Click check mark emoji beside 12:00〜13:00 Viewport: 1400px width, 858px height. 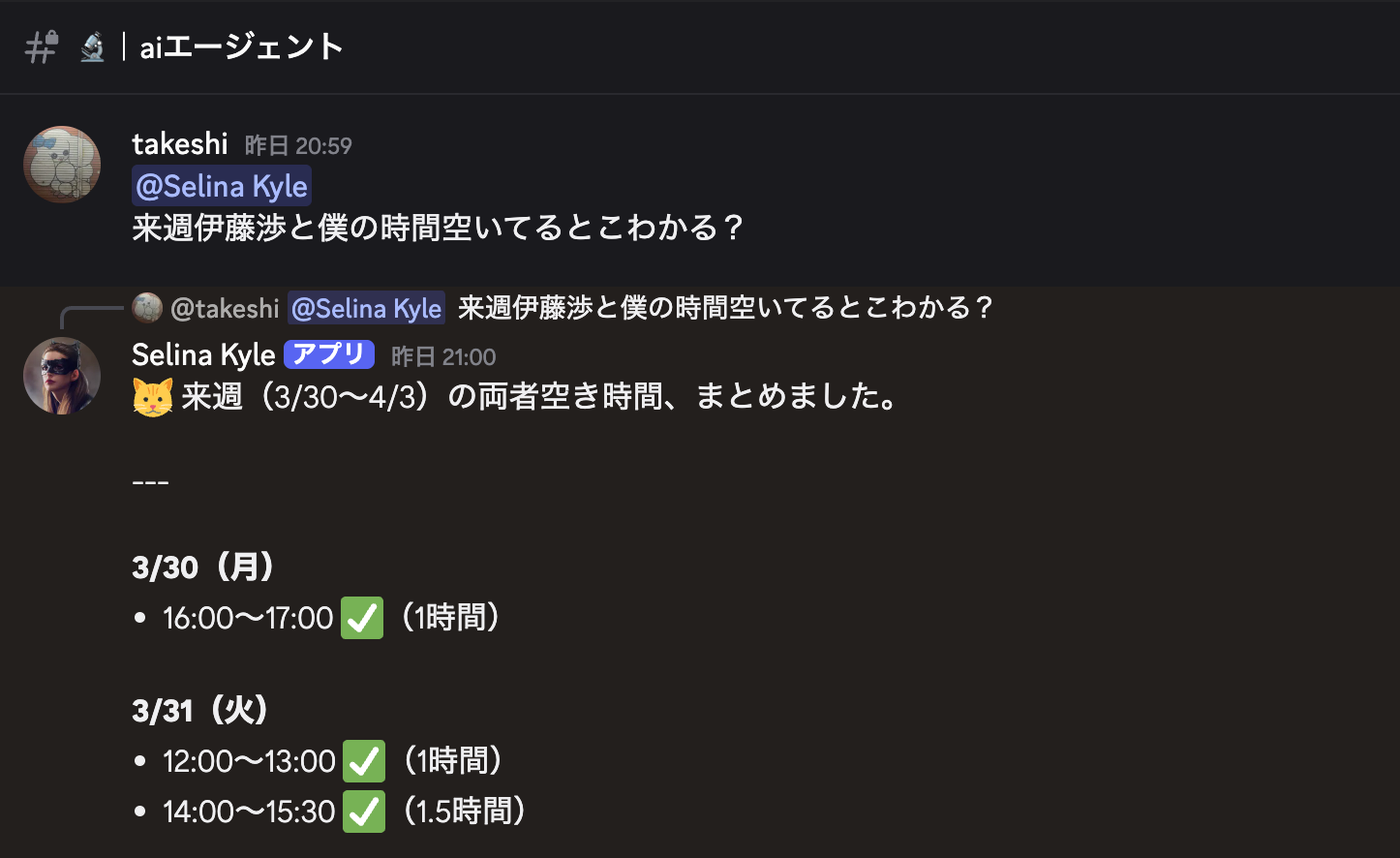[364, 761]
